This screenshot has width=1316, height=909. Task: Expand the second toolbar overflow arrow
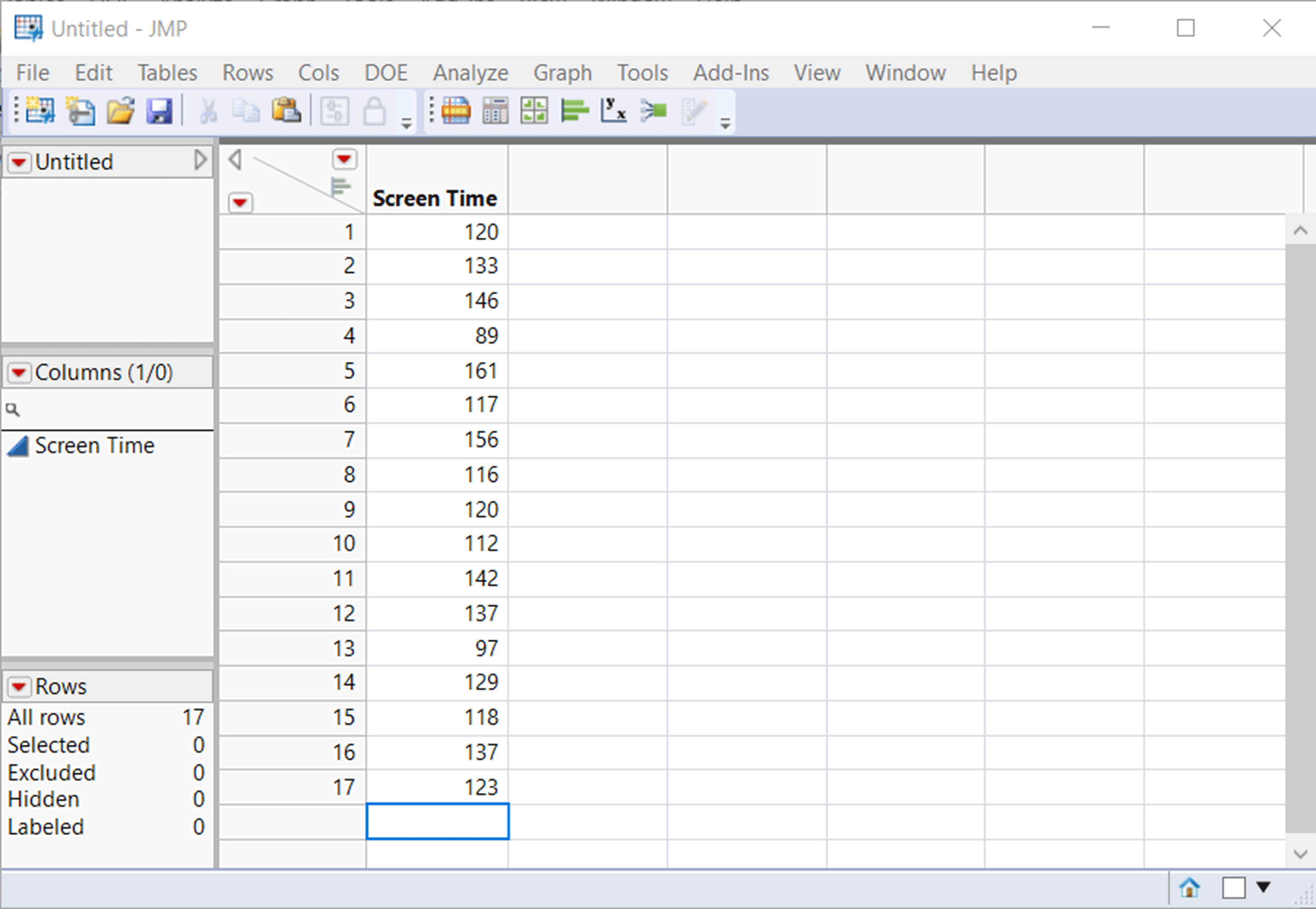(x=725, y=124)
